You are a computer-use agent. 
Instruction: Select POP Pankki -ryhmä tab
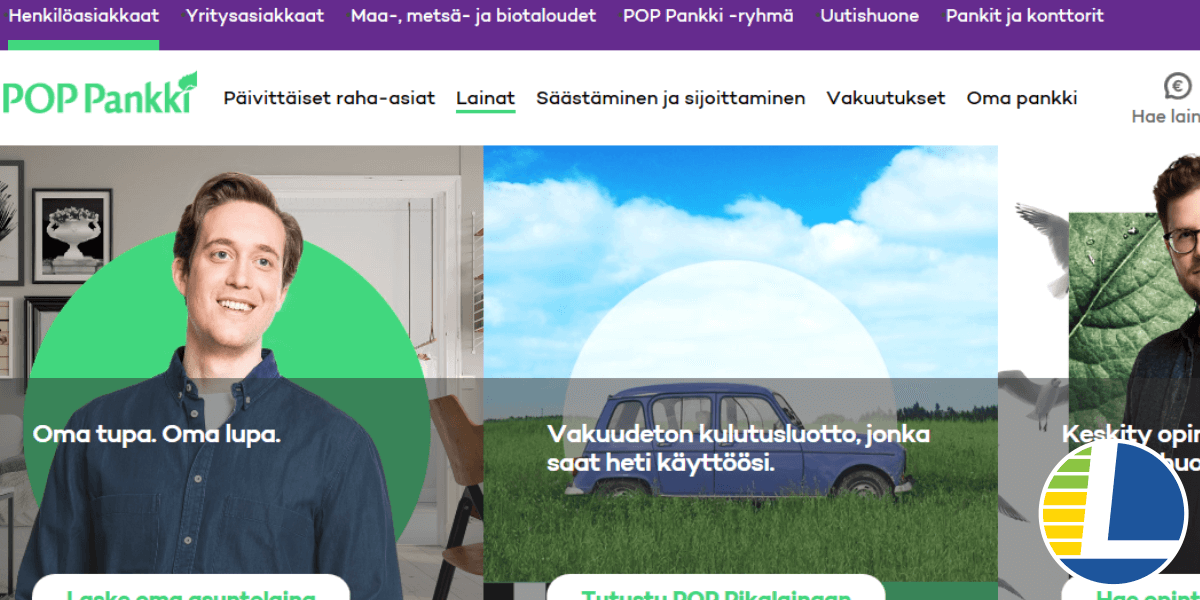[x=708, y=16]
